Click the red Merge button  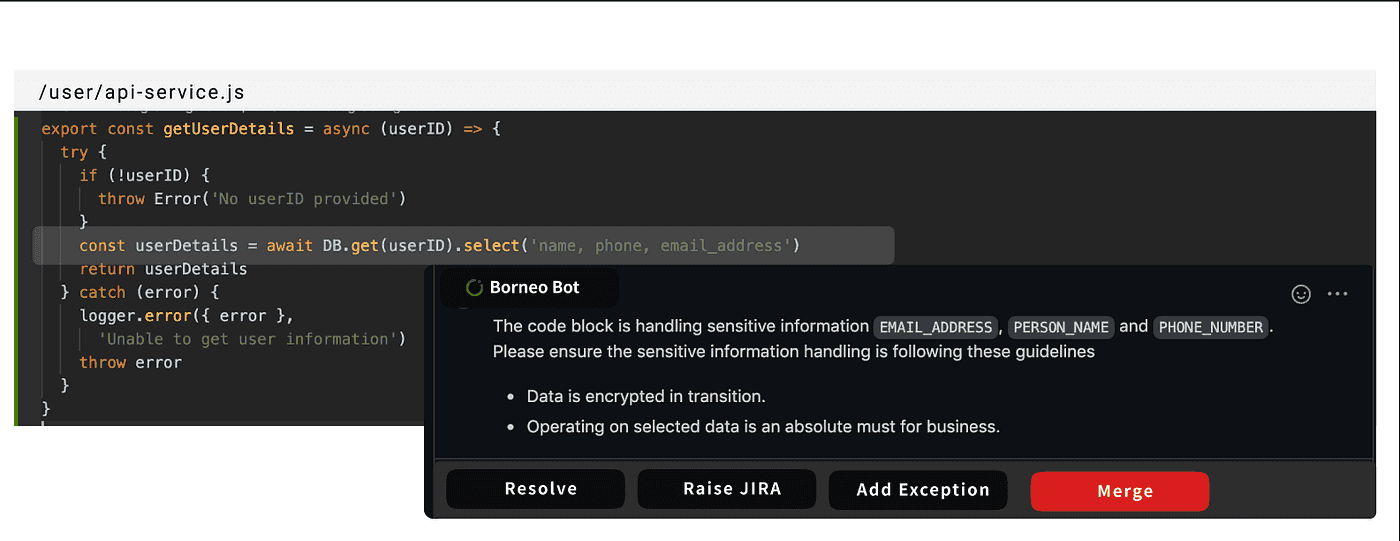(1120, 491)
